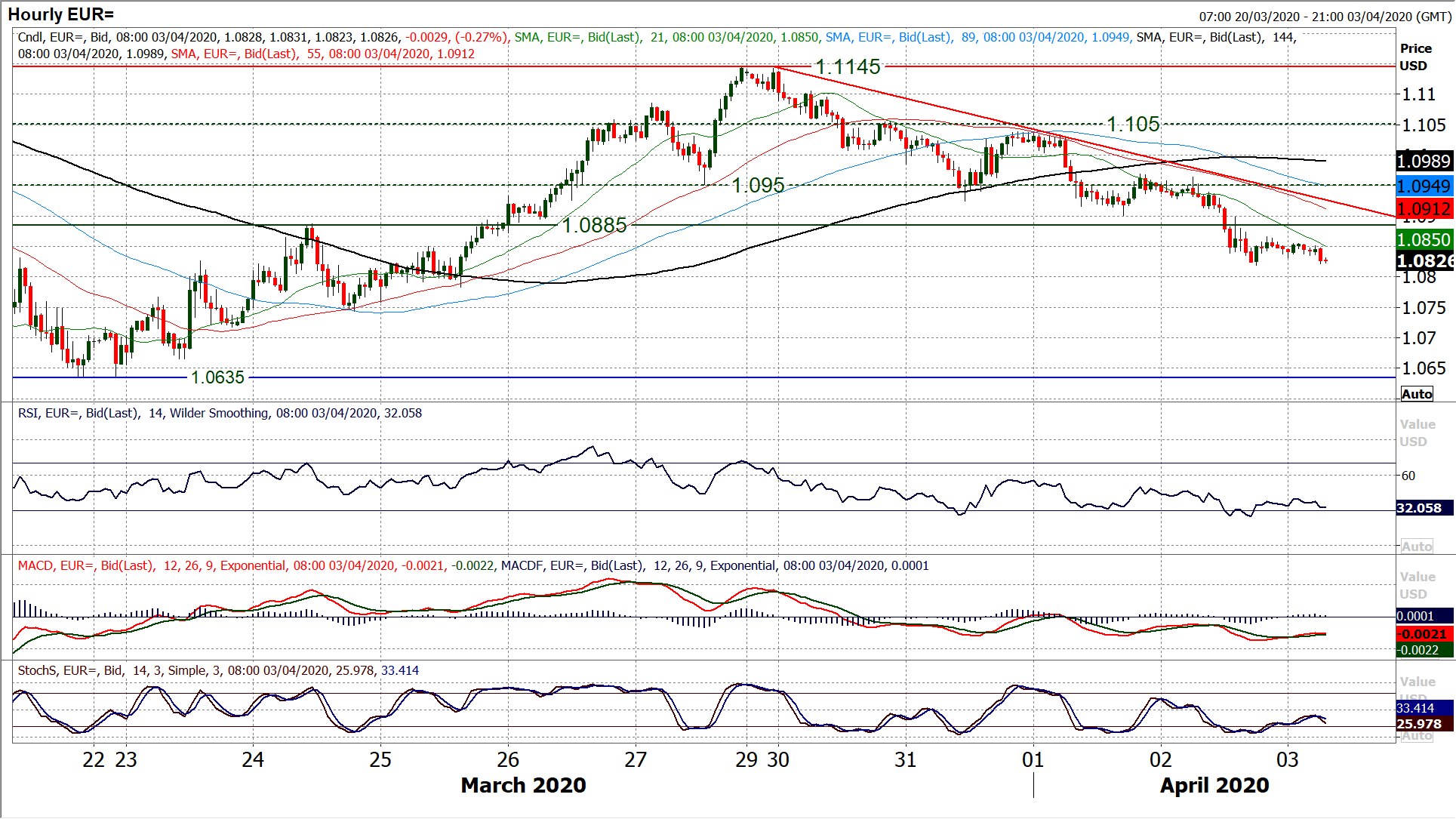Click date 31 on time axis

pyautogui.click(x=906, y=759)
